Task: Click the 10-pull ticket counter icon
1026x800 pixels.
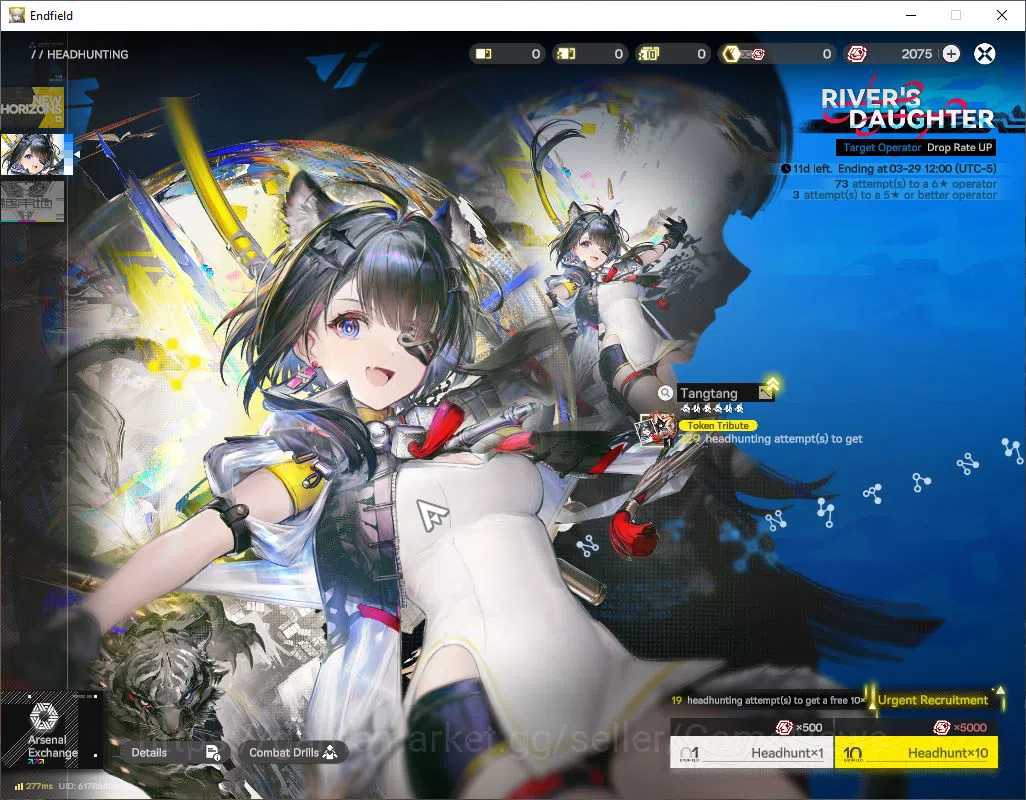Action: [x=648, y=54]
